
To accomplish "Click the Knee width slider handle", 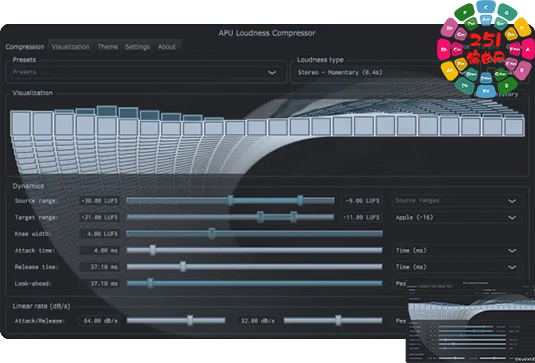I will click(x=212, y=234).
